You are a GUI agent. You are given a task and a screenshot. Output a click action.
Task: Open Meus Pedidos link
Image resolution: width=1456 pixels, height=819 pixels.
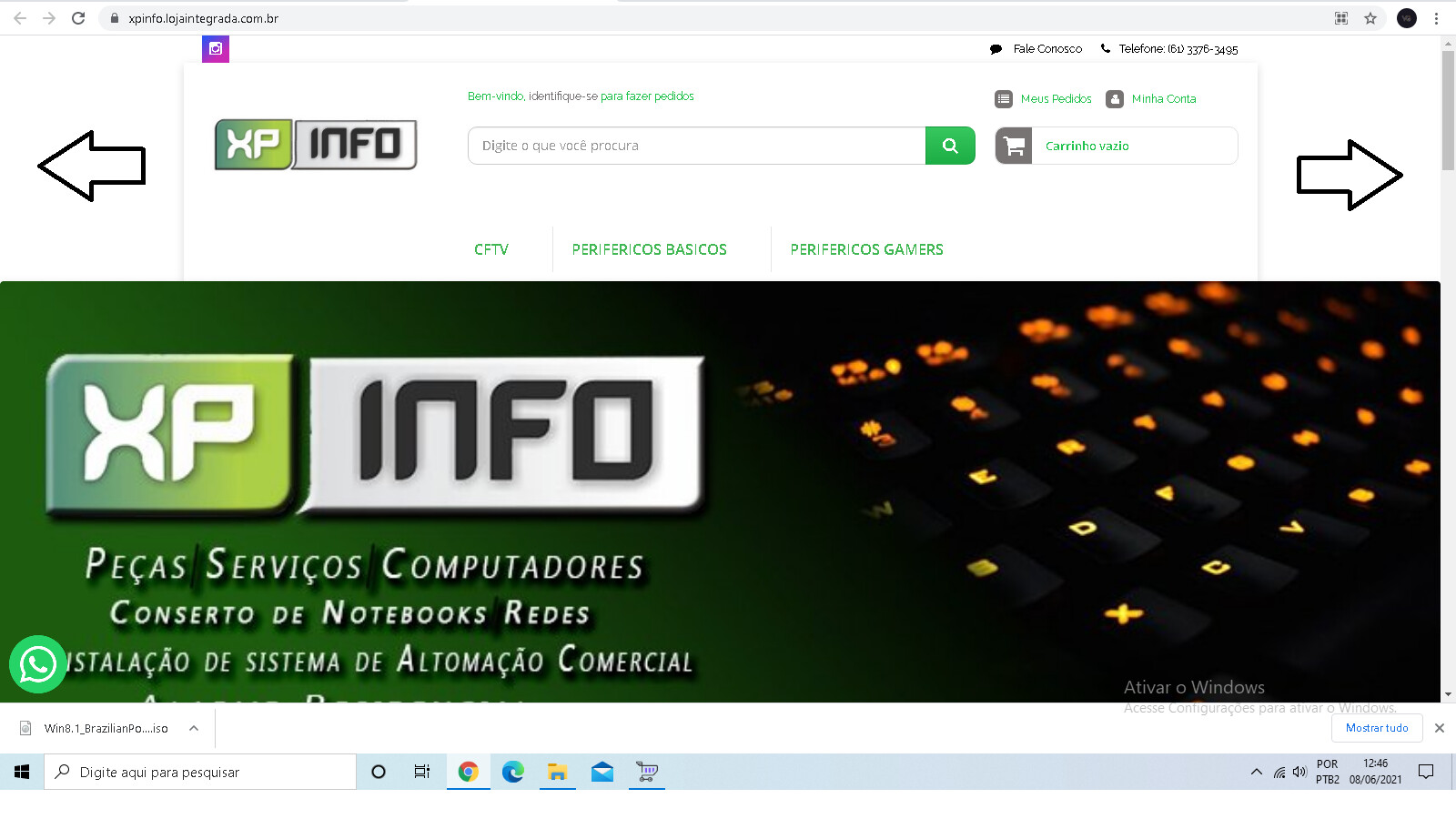(1056, 99)
